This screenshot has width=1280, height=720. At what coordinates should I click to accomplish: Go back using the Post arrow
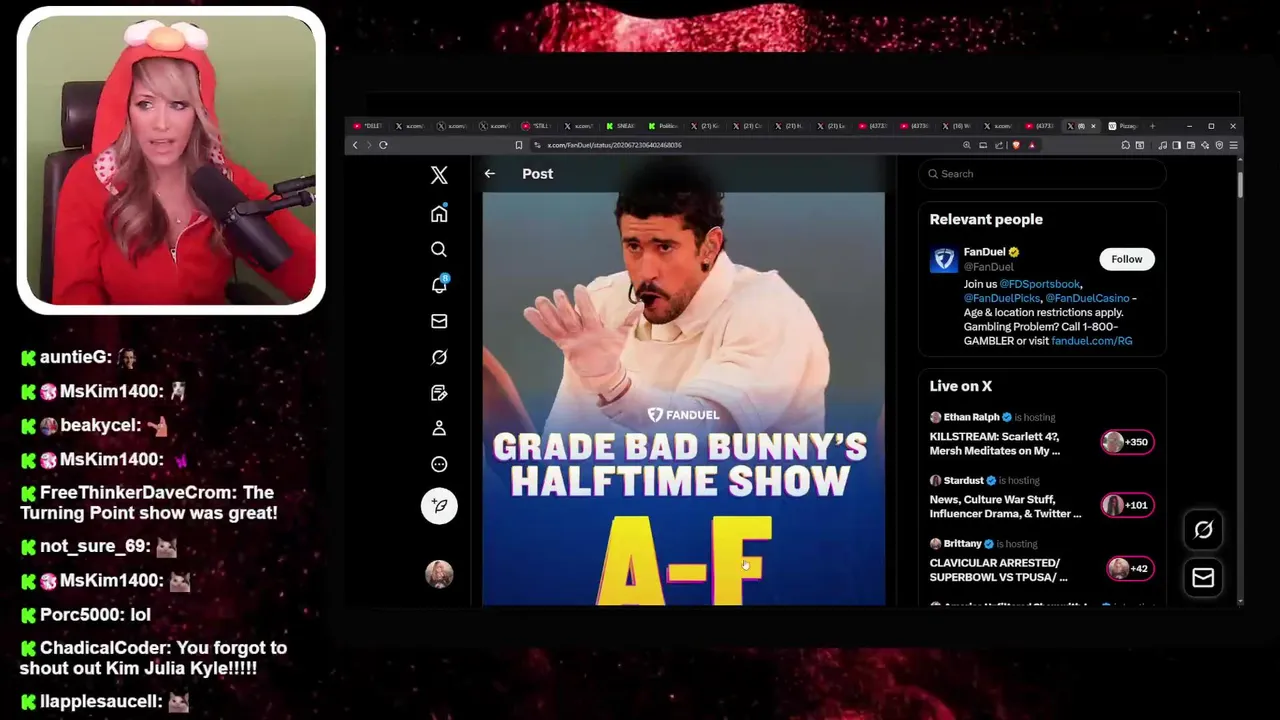pyautogui.click(x=490, y=174)
